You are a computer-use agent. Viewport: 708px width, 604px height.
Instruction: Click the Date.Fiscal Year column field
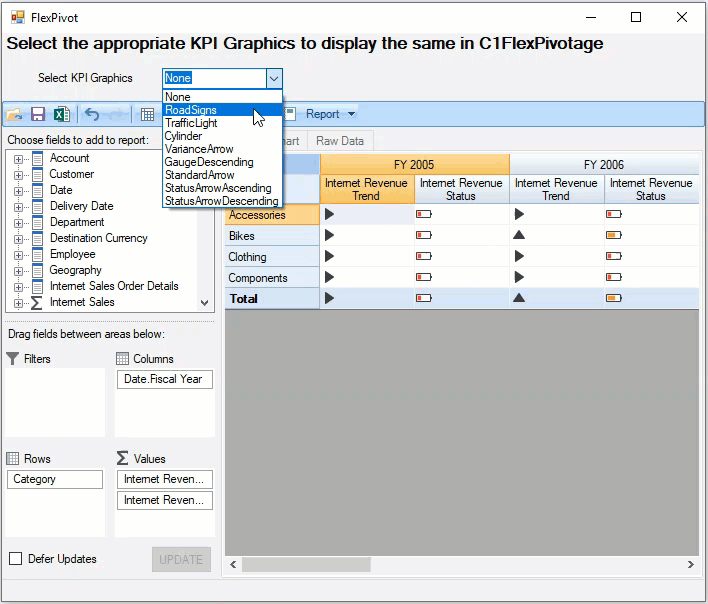164,380
